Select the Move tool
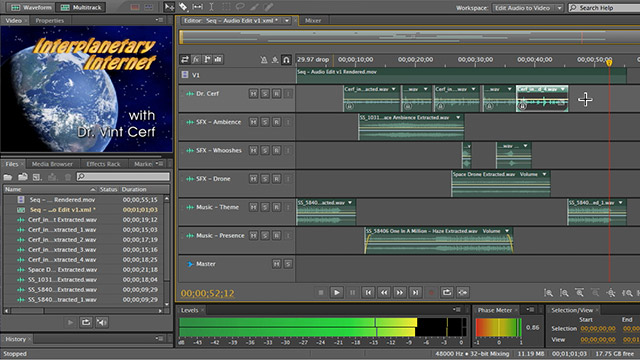 [169, 7]
